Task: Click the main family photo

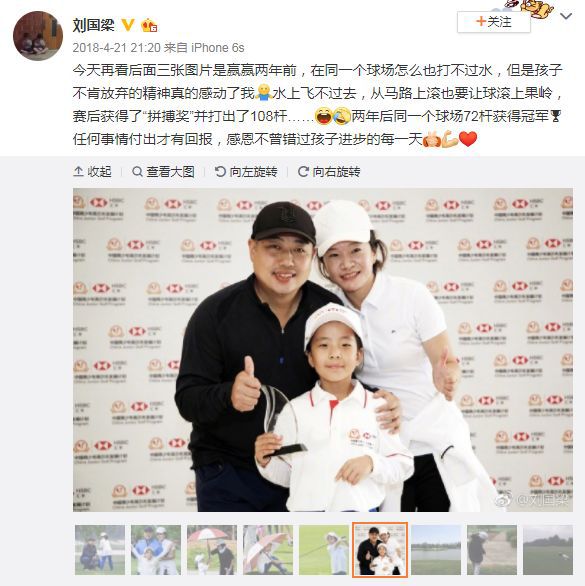Action: pos(323,350)
